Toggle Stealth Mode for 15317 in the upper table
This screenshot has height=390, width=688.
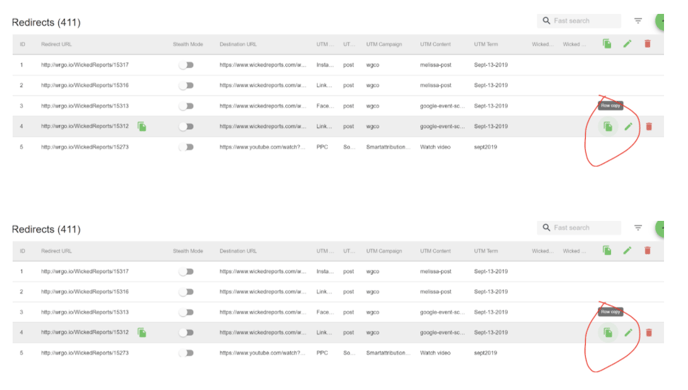186,65
